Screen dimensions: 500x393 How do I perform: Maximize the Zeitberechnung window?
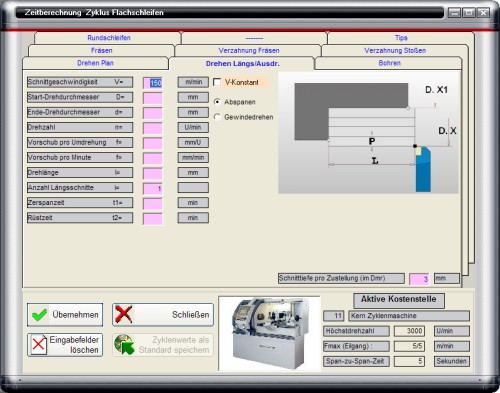[469, 13]
